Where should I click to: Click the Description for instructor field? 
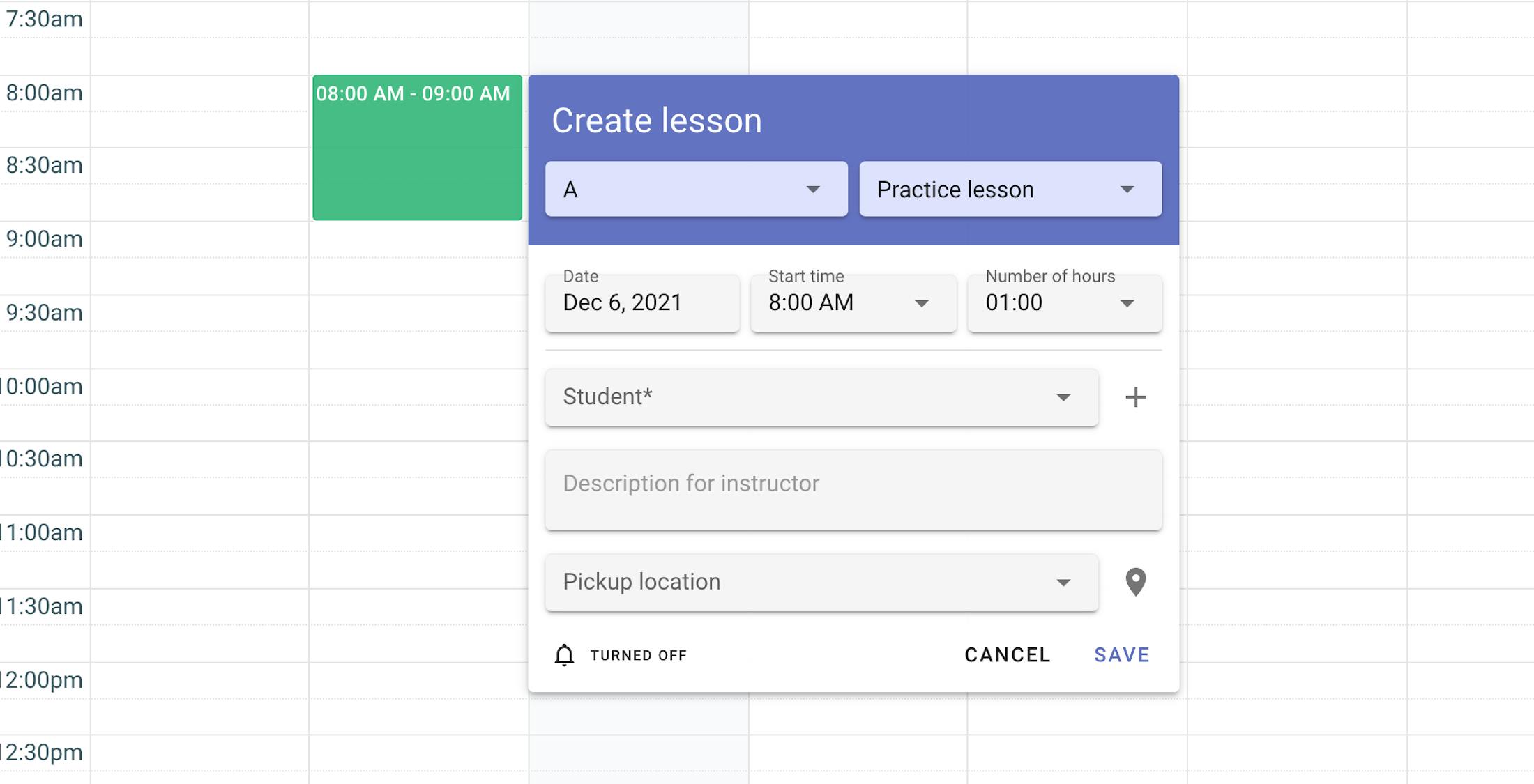(x=853, y=490)
